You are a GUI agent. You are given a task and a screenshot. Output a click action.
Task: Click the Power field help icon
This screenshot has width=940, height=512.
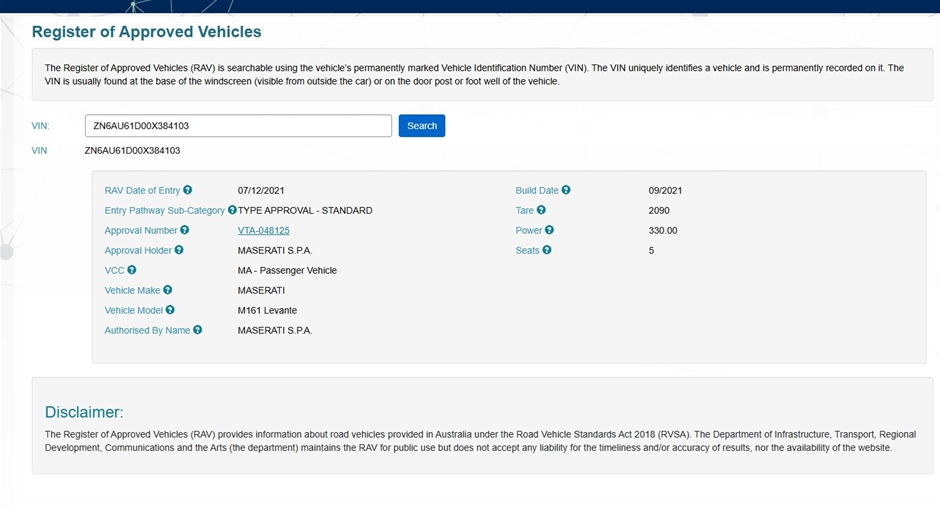coord(549,230)
